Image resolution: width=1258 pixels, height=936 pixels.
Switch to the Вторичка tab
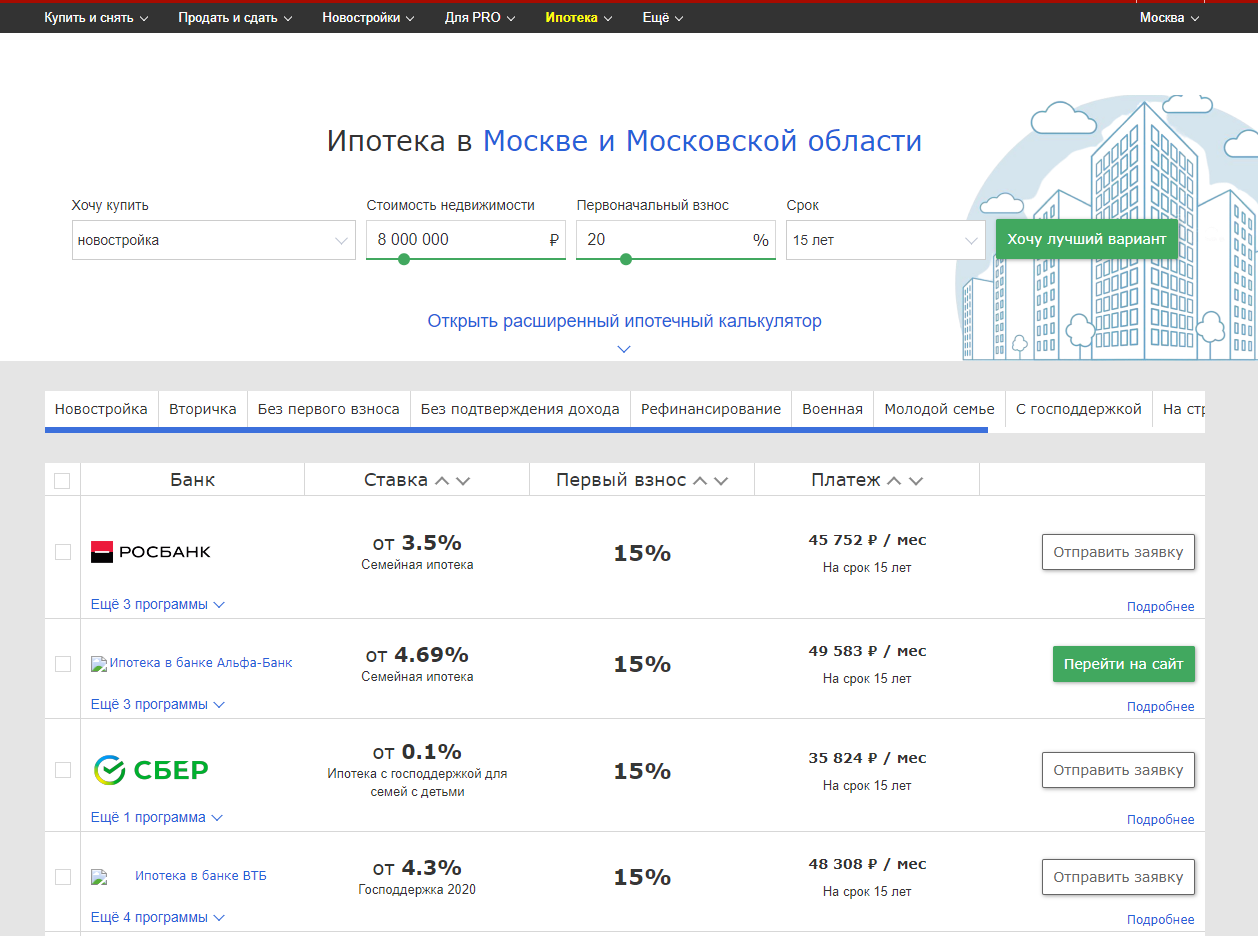[203, 409]
